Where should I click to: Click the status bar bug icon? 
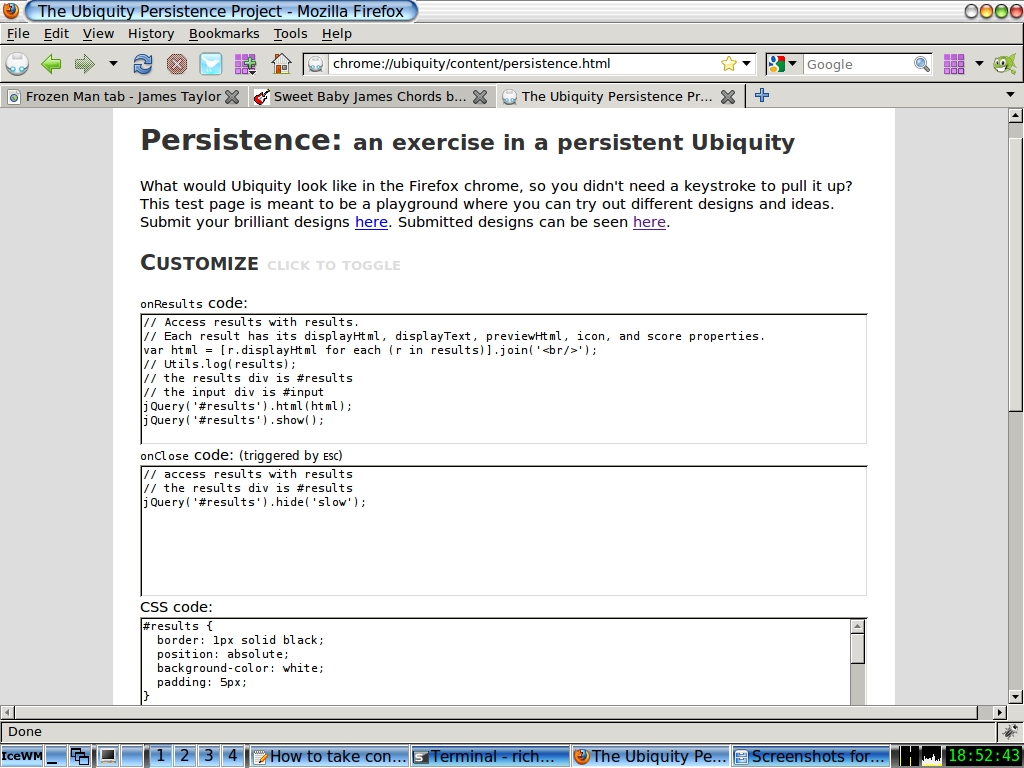(1010, 731)
